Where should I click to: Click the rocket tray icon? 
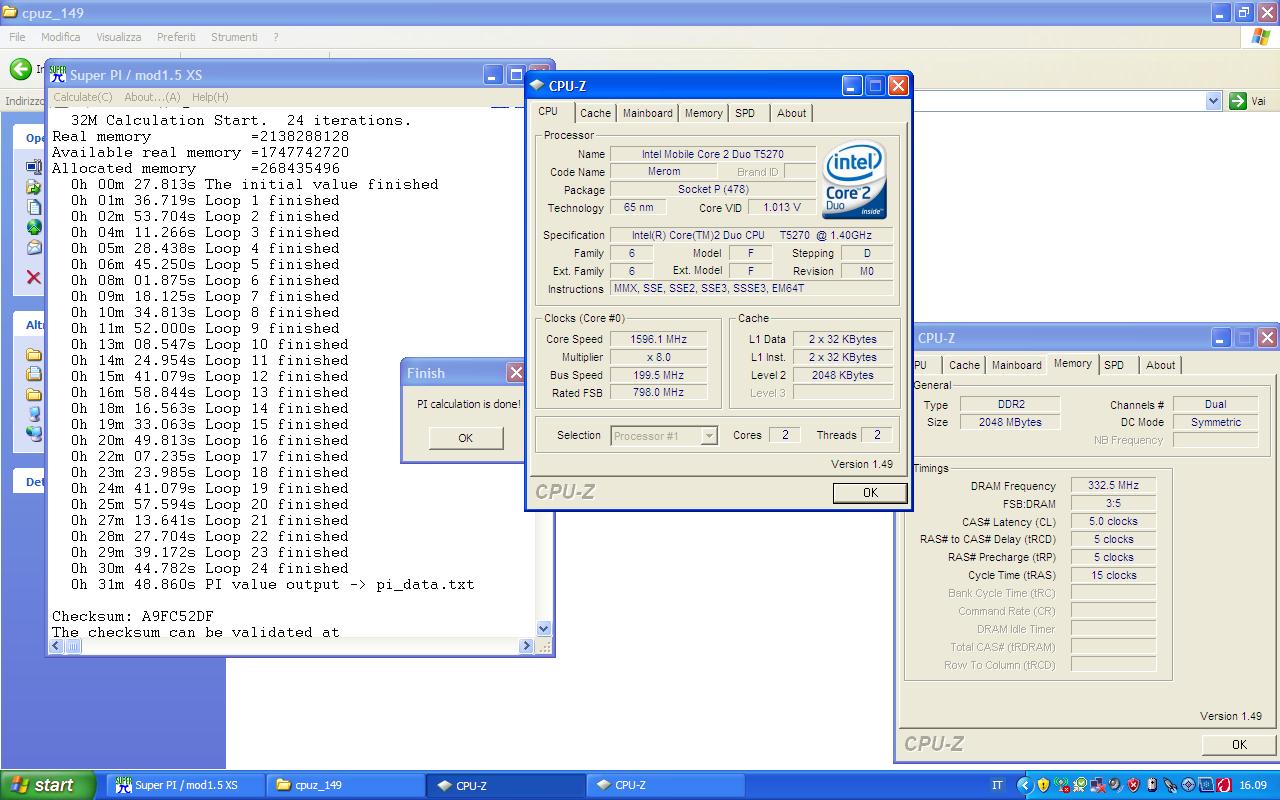(x=1170, y=785)
